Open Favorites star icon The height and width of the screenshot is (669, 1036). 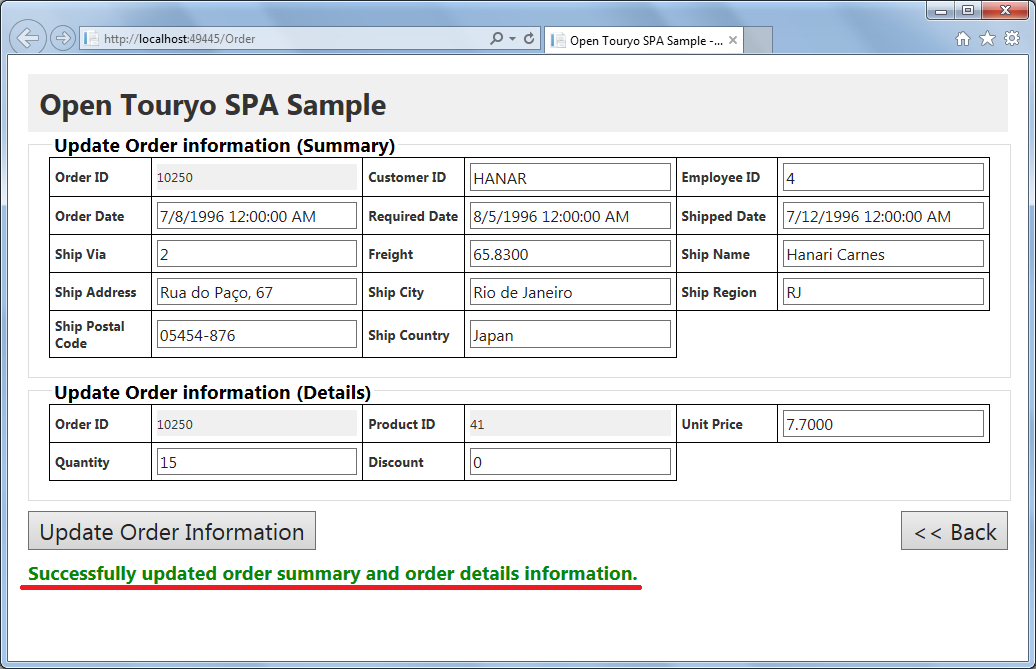click(987, 39)
